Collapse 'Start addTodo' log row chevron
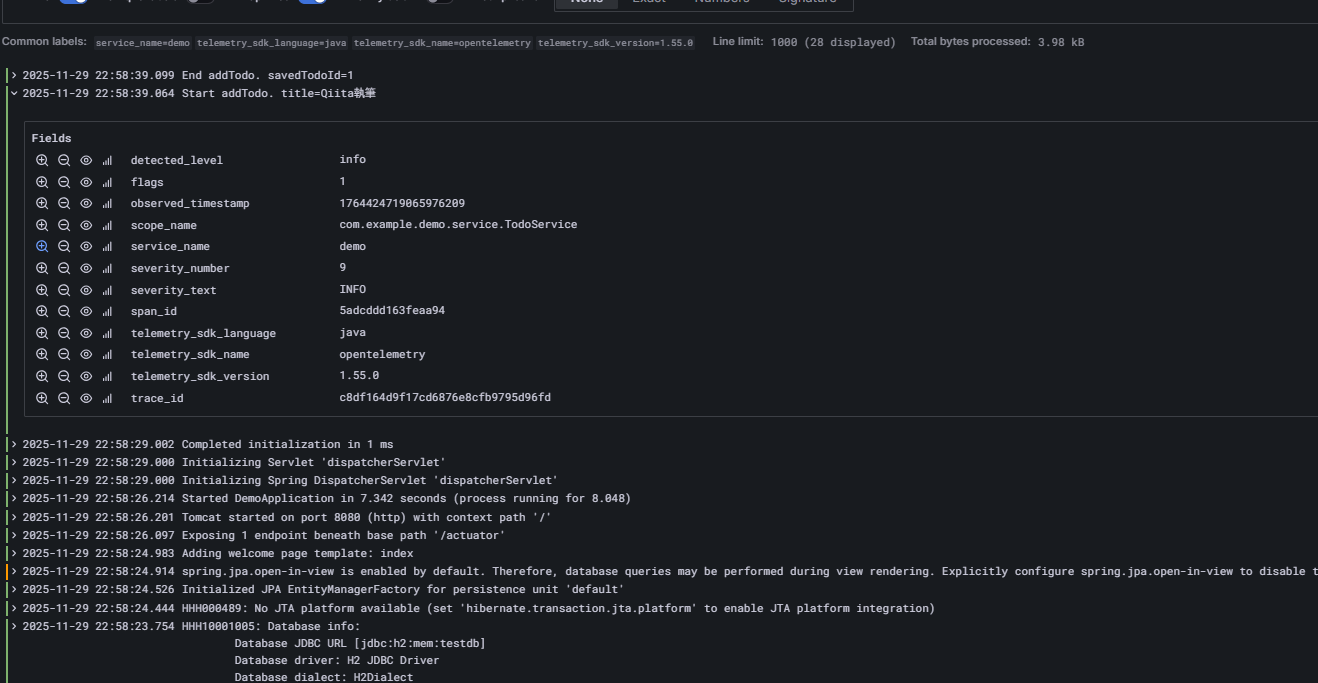The height and width of the screenshot is (683, 1318). [14, 93]
